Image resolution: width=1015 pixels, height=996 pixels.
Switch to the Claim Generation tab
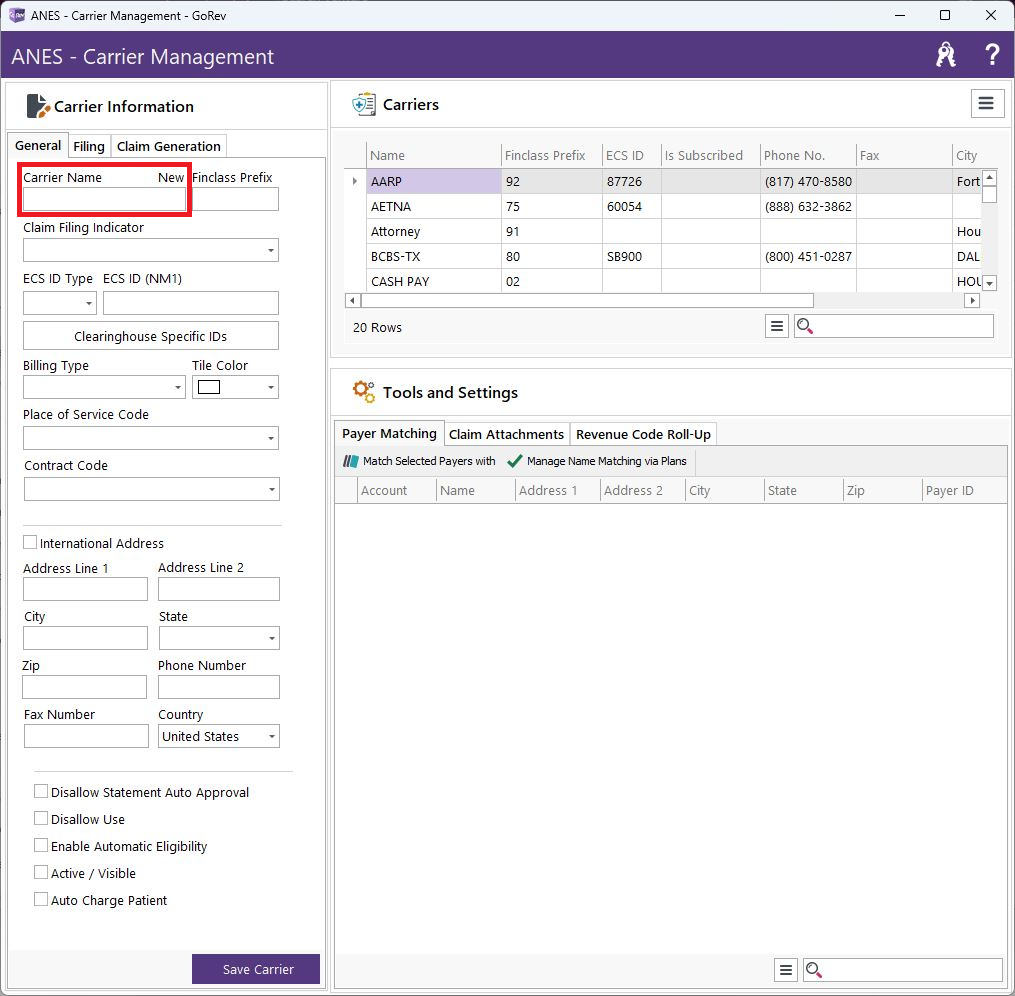(x=168, y=146)
